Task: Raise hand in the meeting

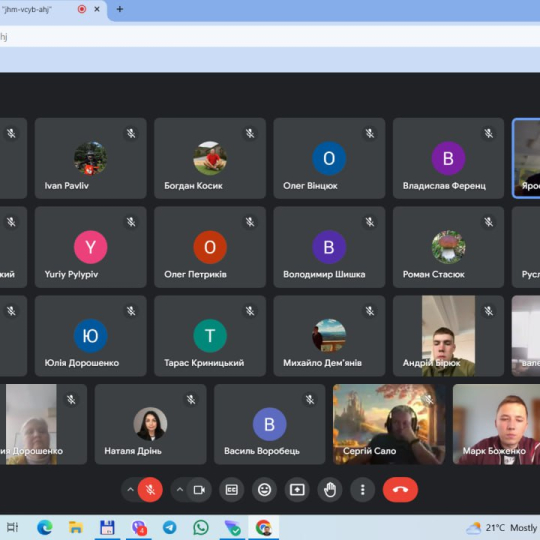Action: click(x=330, y=489)
